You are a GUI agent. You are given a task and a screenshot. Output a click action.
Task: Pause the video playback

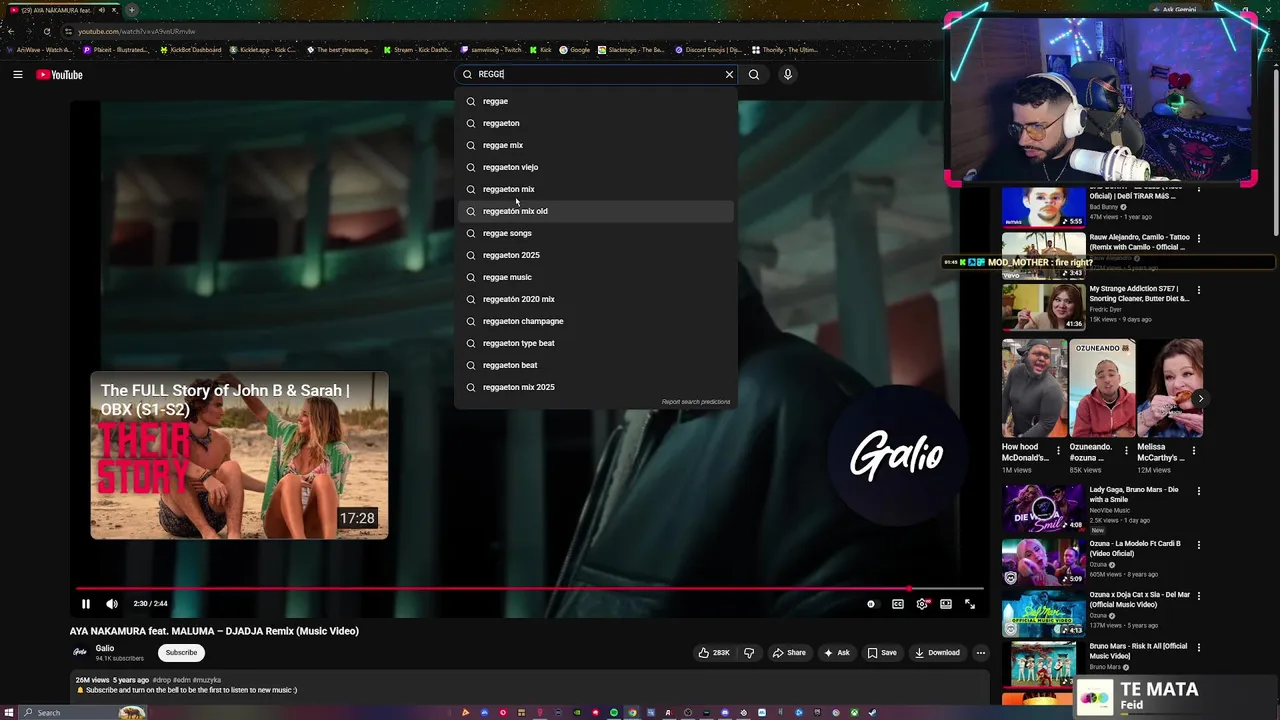[x=86, y=604]
